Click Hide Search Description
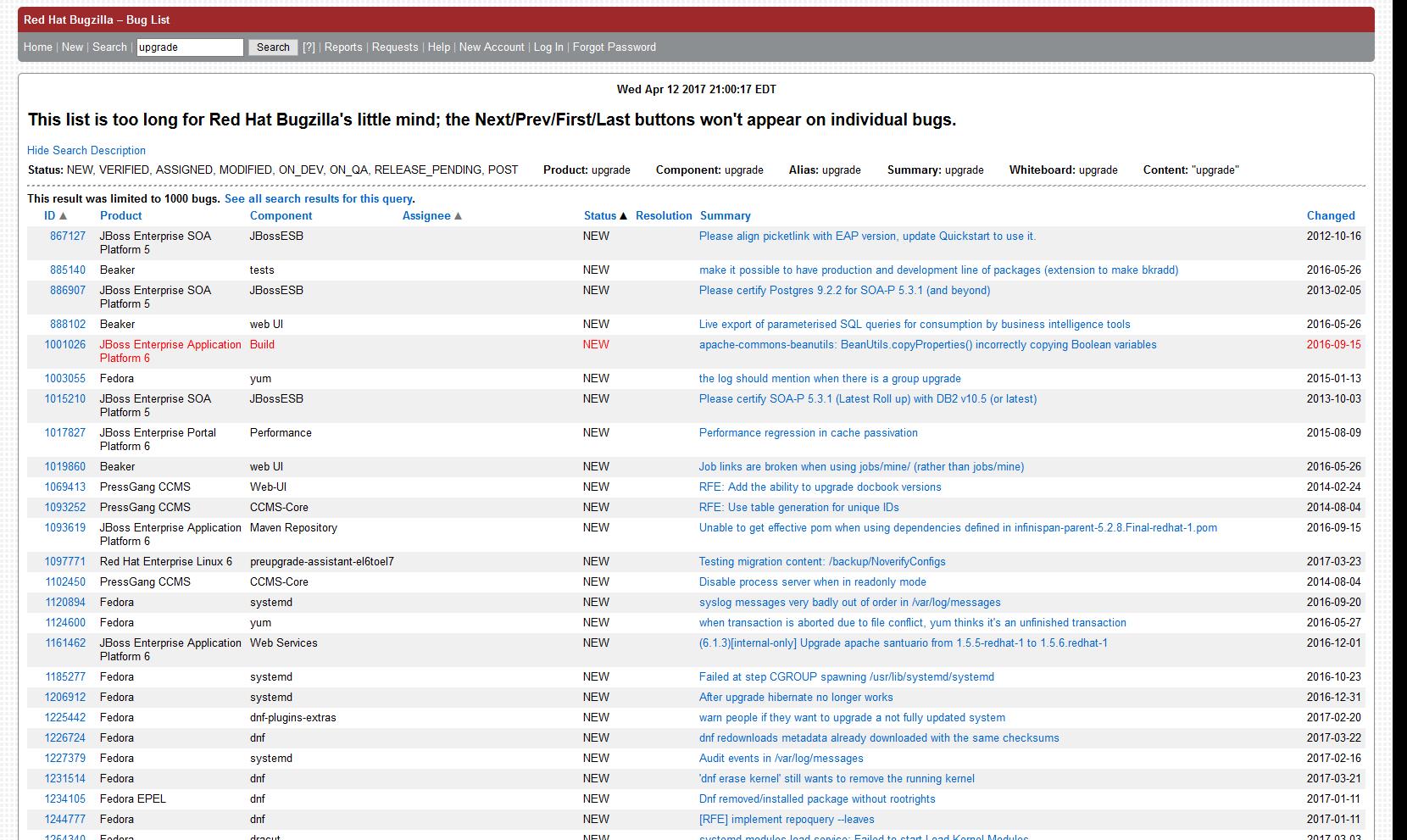The height and width of the screenshot is (840, 1407). (86, 151)
